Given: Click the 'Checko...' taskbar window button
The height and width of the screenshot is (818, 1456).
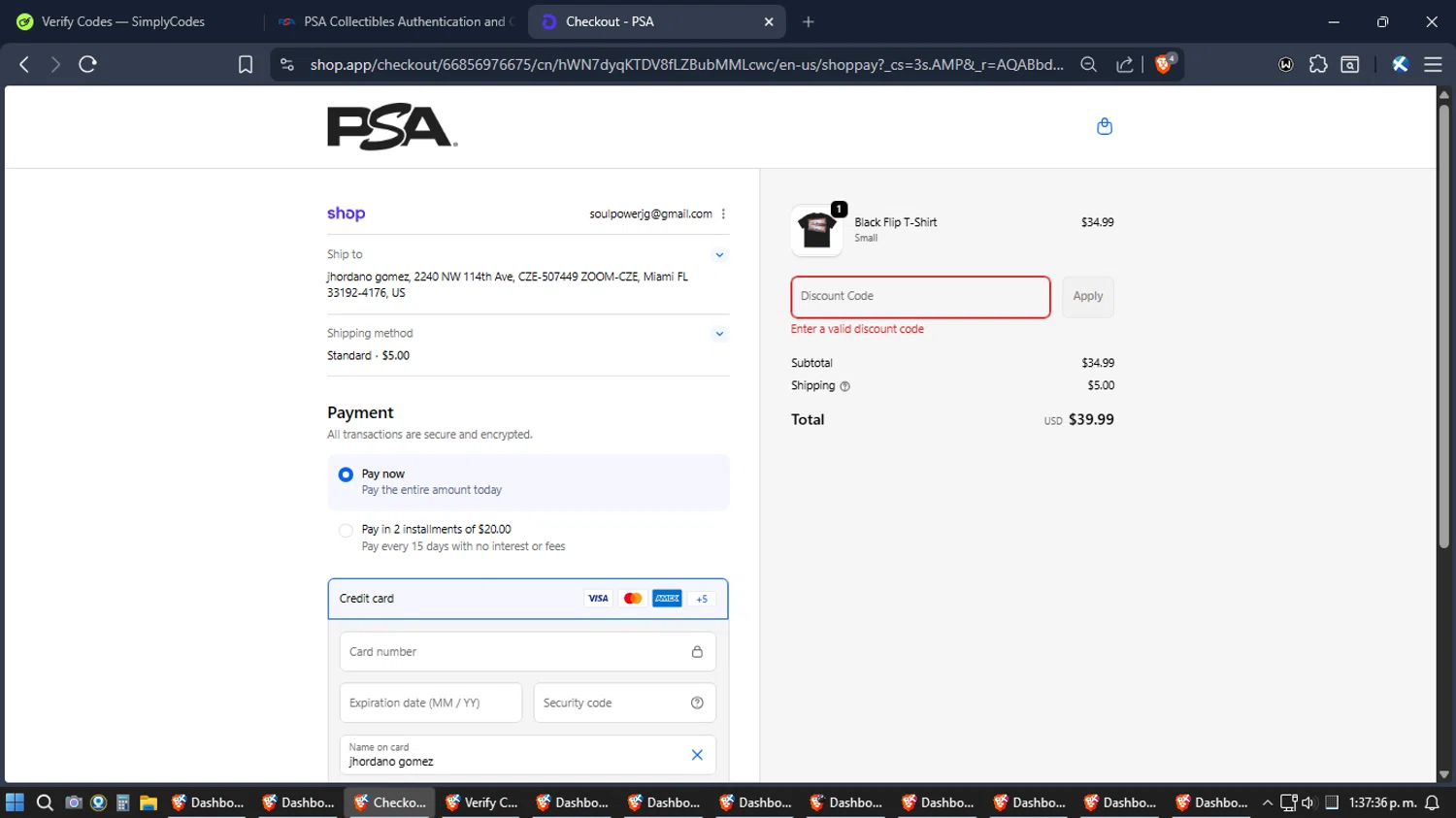Looking at the screenshot, I should [390, 802].
